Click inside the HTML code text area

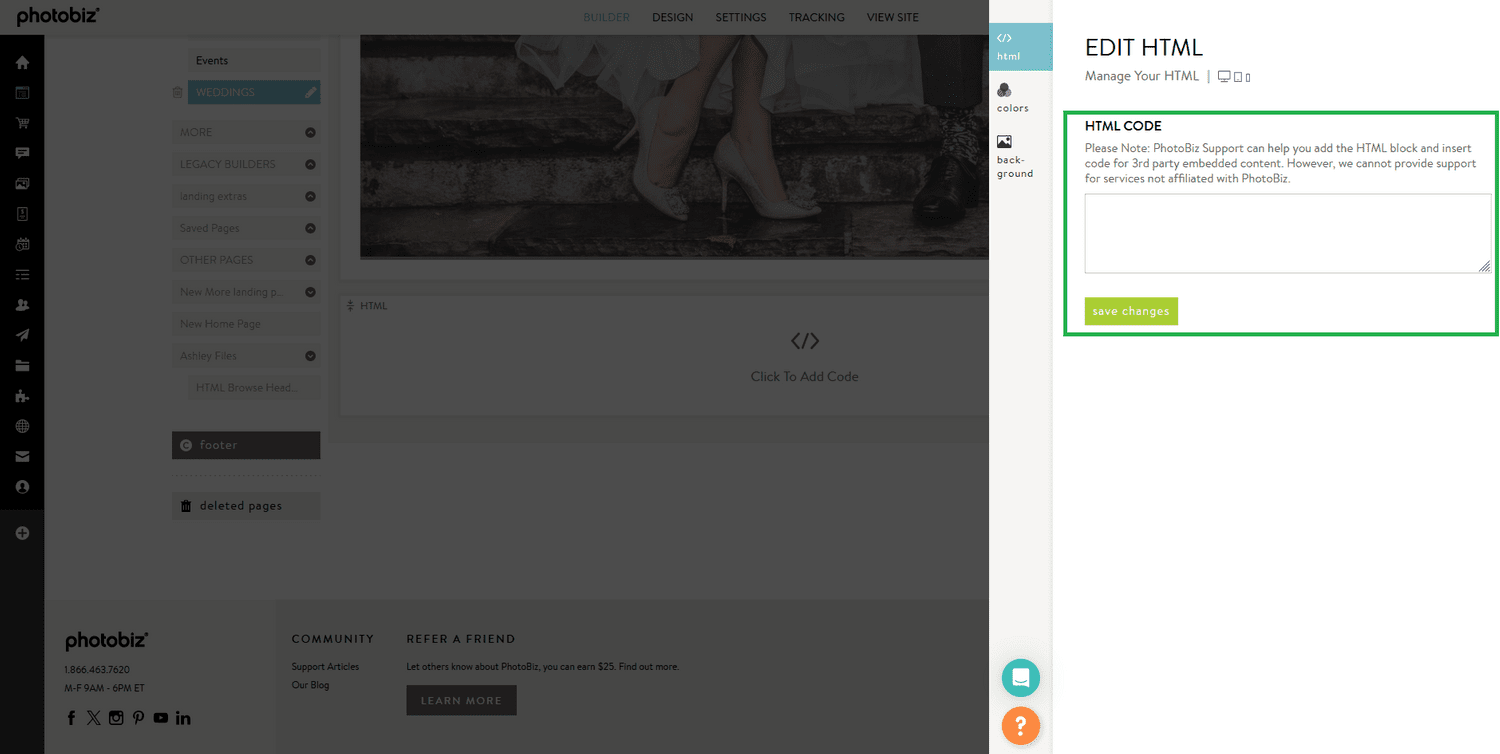tap(1286, 232)
